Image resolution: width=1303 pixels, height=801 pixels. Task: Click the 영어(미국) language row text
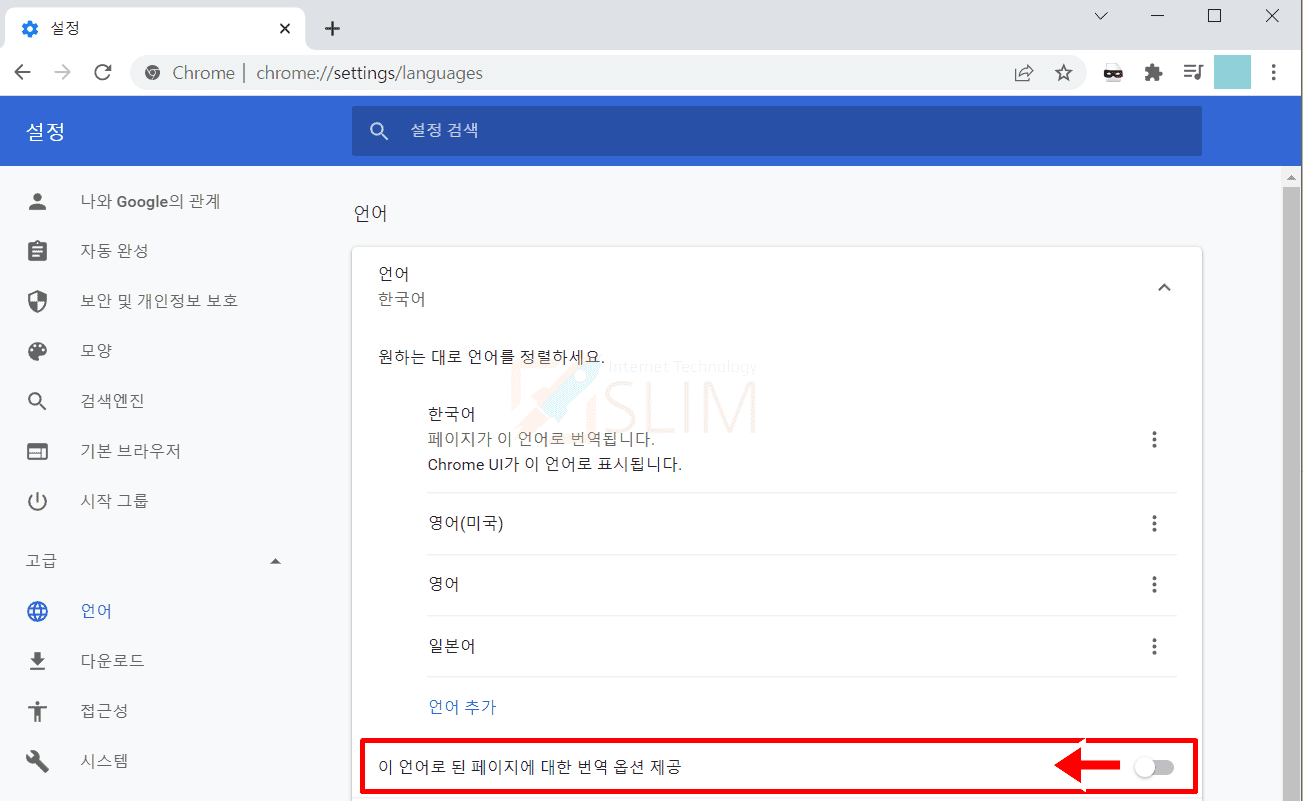(x=465, y=523)
